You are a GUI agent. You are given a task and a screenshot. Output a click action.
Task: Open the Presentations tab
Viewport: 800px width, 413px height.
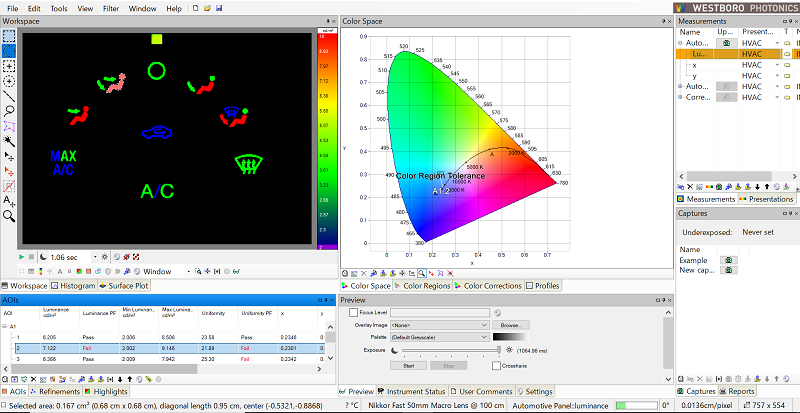[x=767, y=199]
